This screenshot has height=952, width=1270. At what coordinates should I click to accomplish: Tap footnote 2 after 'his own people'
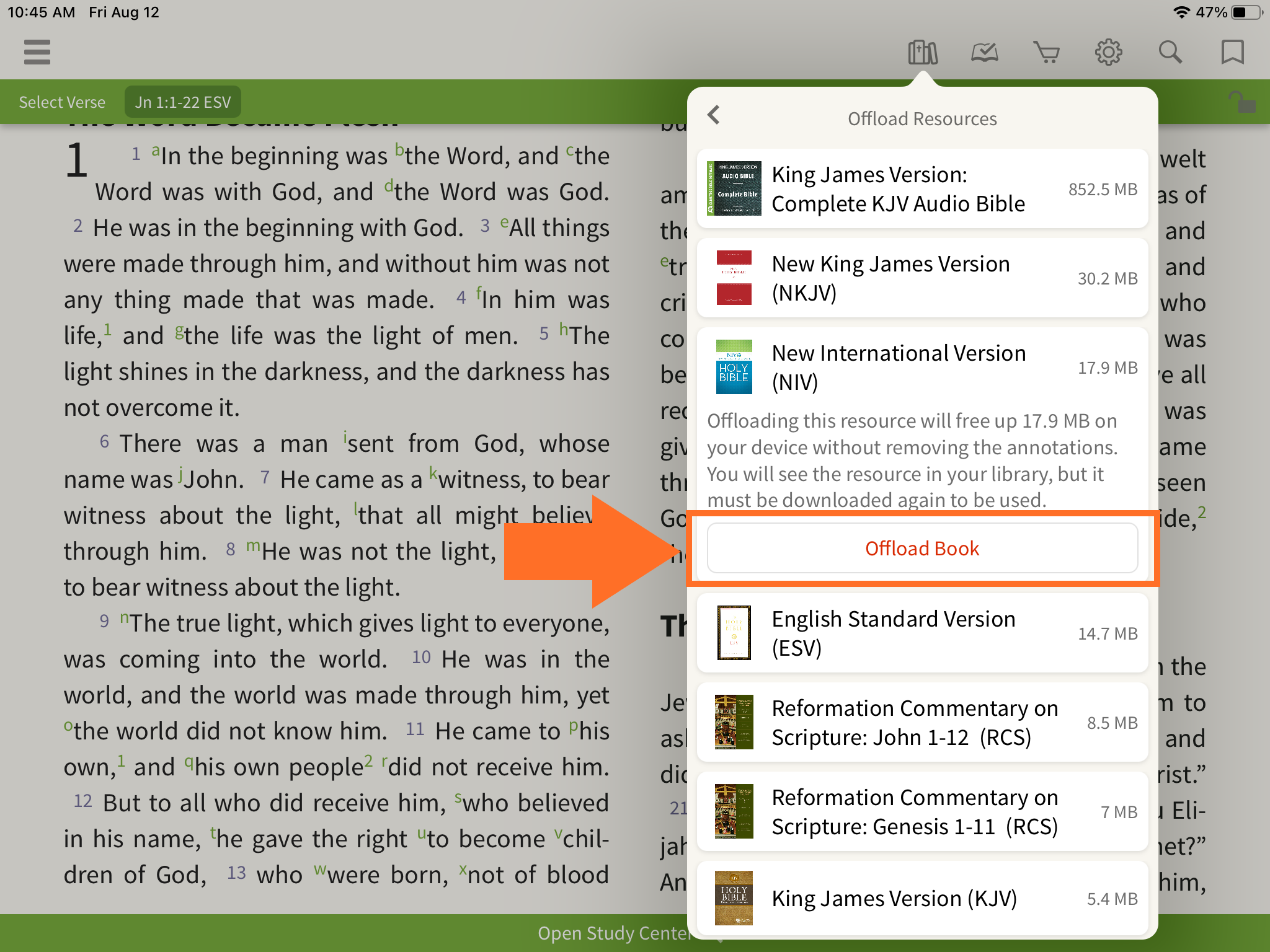click(x=368, y=760)
